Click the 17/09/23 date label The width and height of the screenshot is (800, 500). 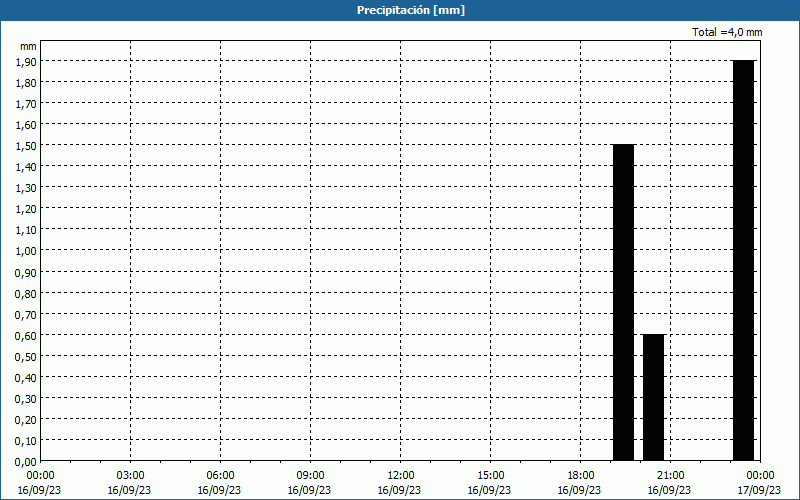759,490
